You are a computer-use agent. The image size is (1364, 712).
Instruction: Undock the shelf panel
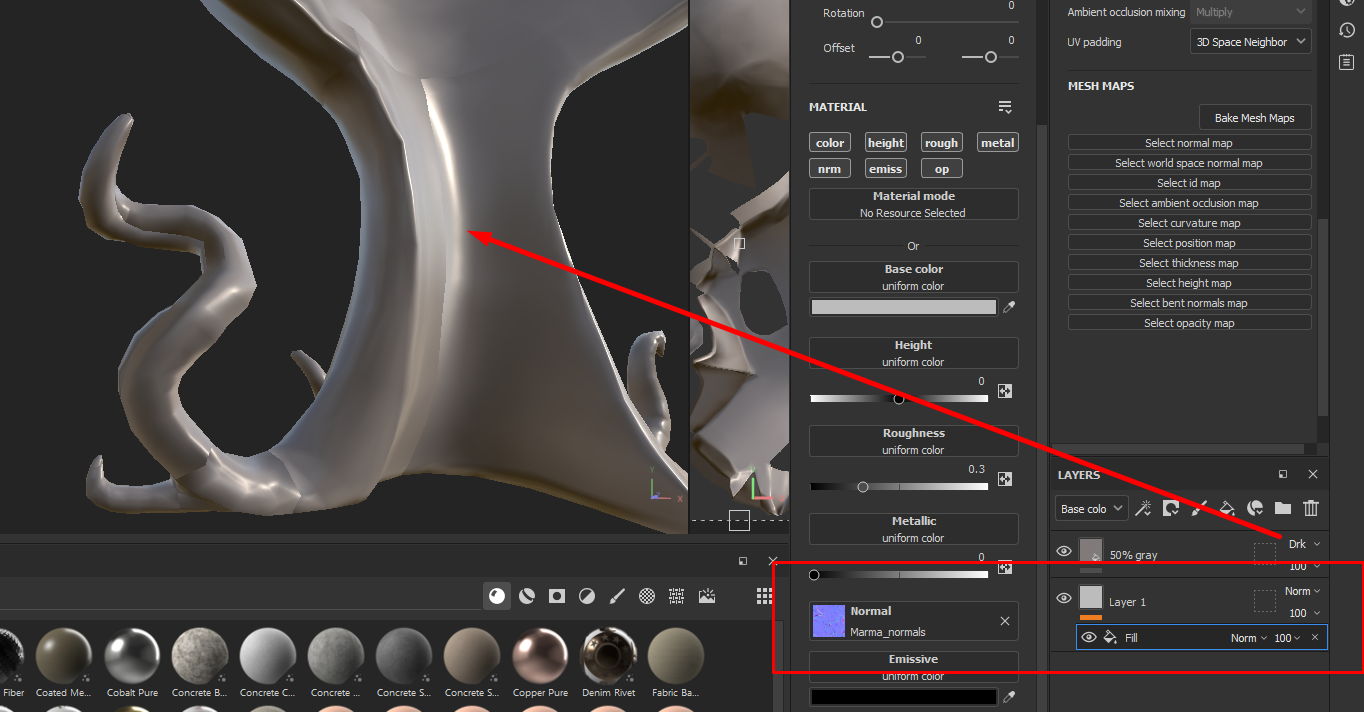(743, 561)
